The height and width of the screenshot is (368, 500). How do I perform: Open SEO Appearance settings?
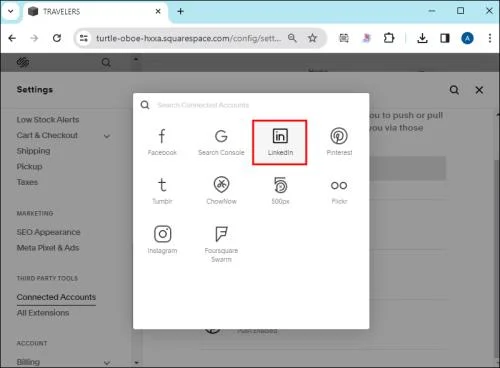click(x=48, y=232)
